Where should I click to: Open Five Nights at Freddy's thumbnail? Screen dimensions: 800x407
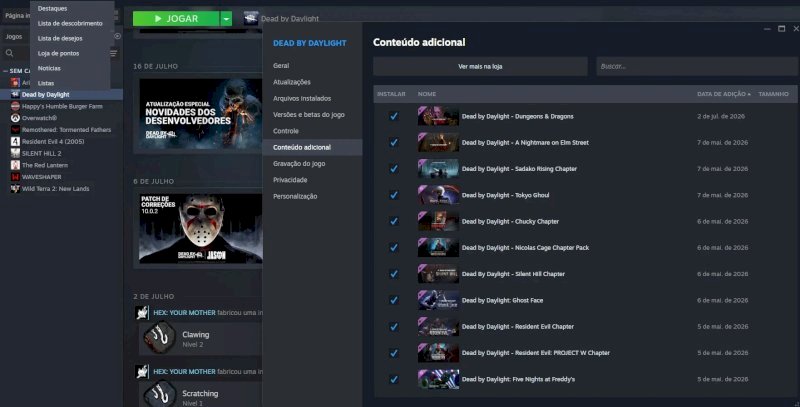click(x=438, y=379)
